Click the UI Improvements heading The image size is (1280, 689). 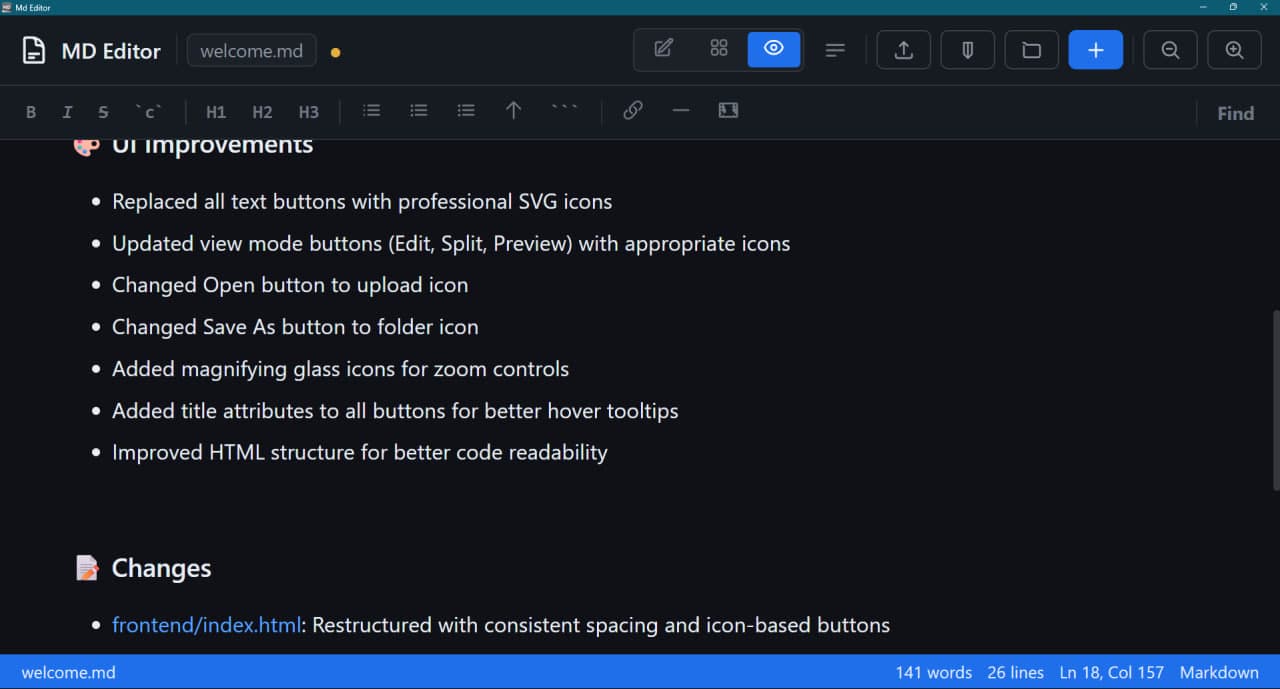[212, 146]
